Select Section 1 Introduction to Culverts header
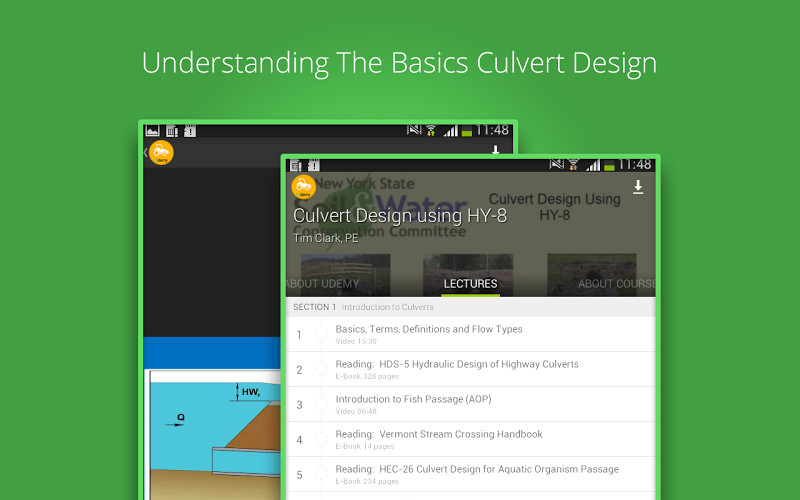 coord(470,307)
